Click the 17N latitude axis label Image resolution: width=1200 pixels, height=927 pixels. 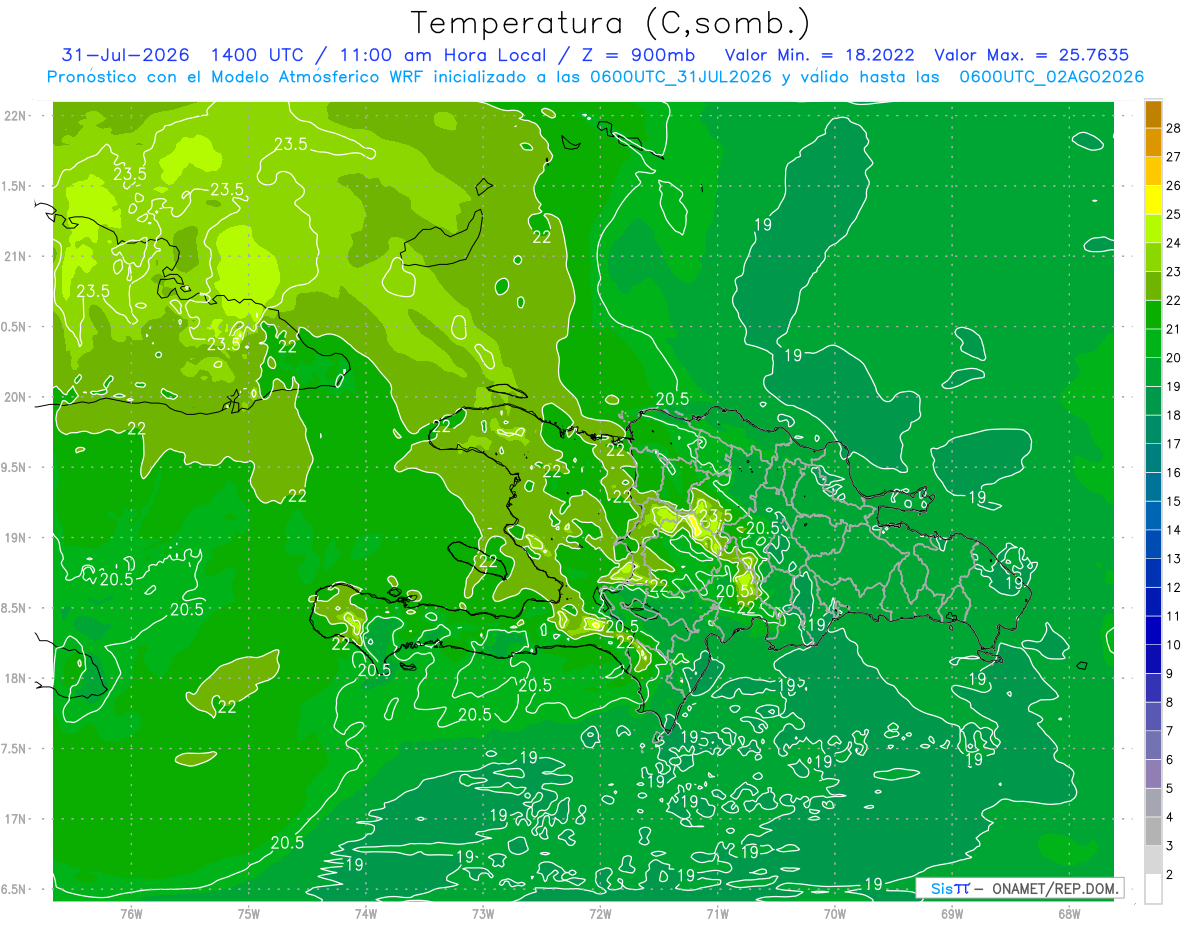click(15, 820)
